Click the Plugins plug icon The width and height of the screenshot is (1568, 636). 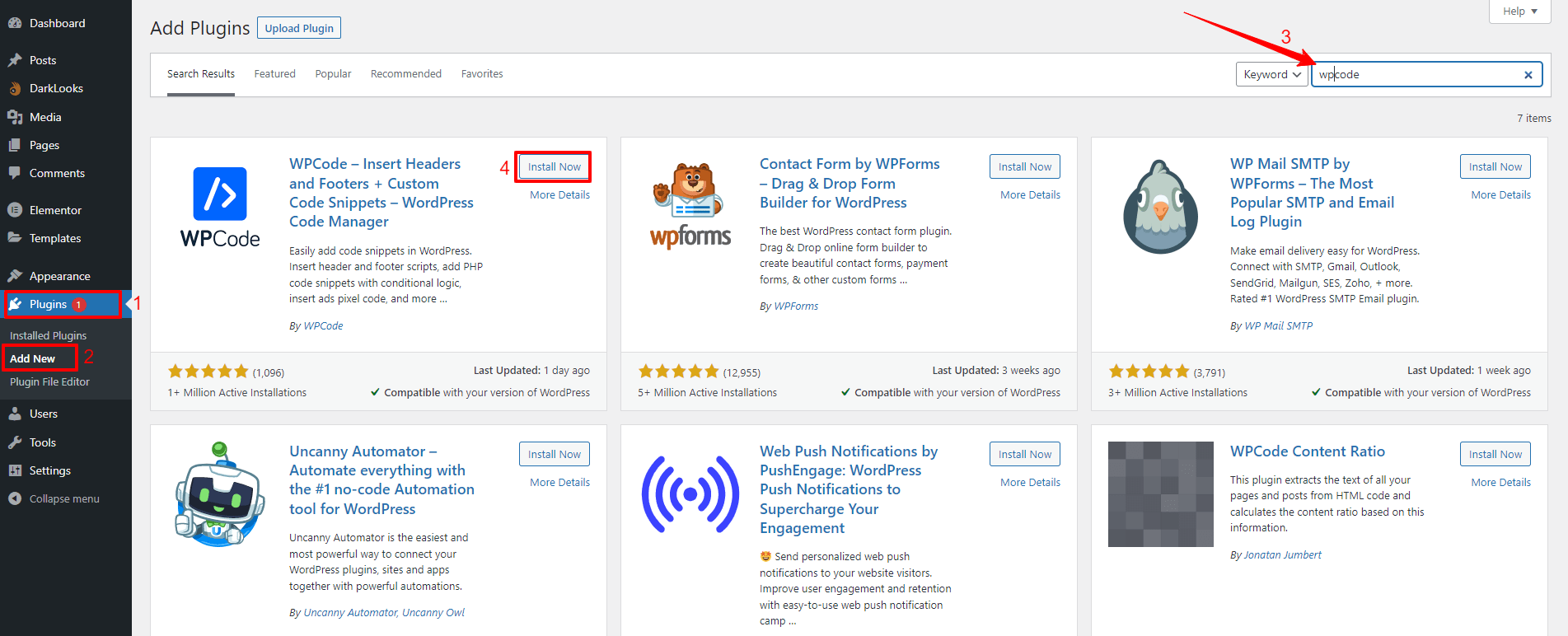(x=15, y=304)
